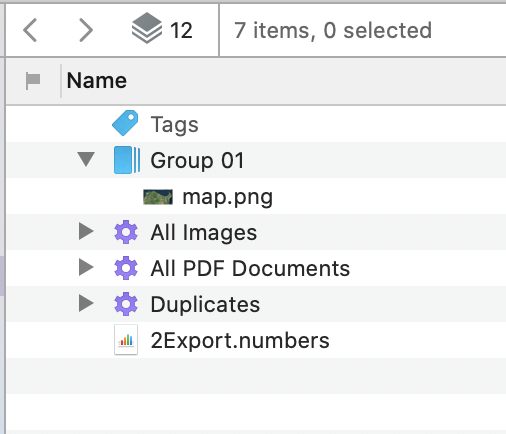Screen dimensions: 506x434
Task: Collapse the Group 01 disclosure triangle
Action: coord(86,159)
